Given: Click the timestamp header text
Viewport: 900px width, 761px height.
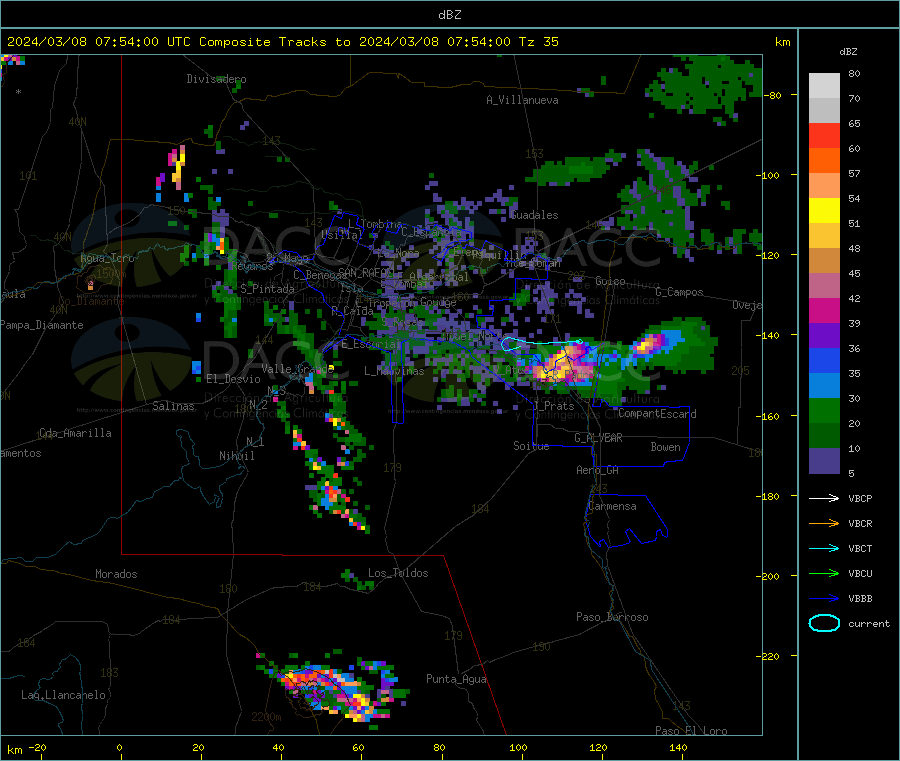Looking at the screenshot, I should pyautogui.click(x=282, y=42).
